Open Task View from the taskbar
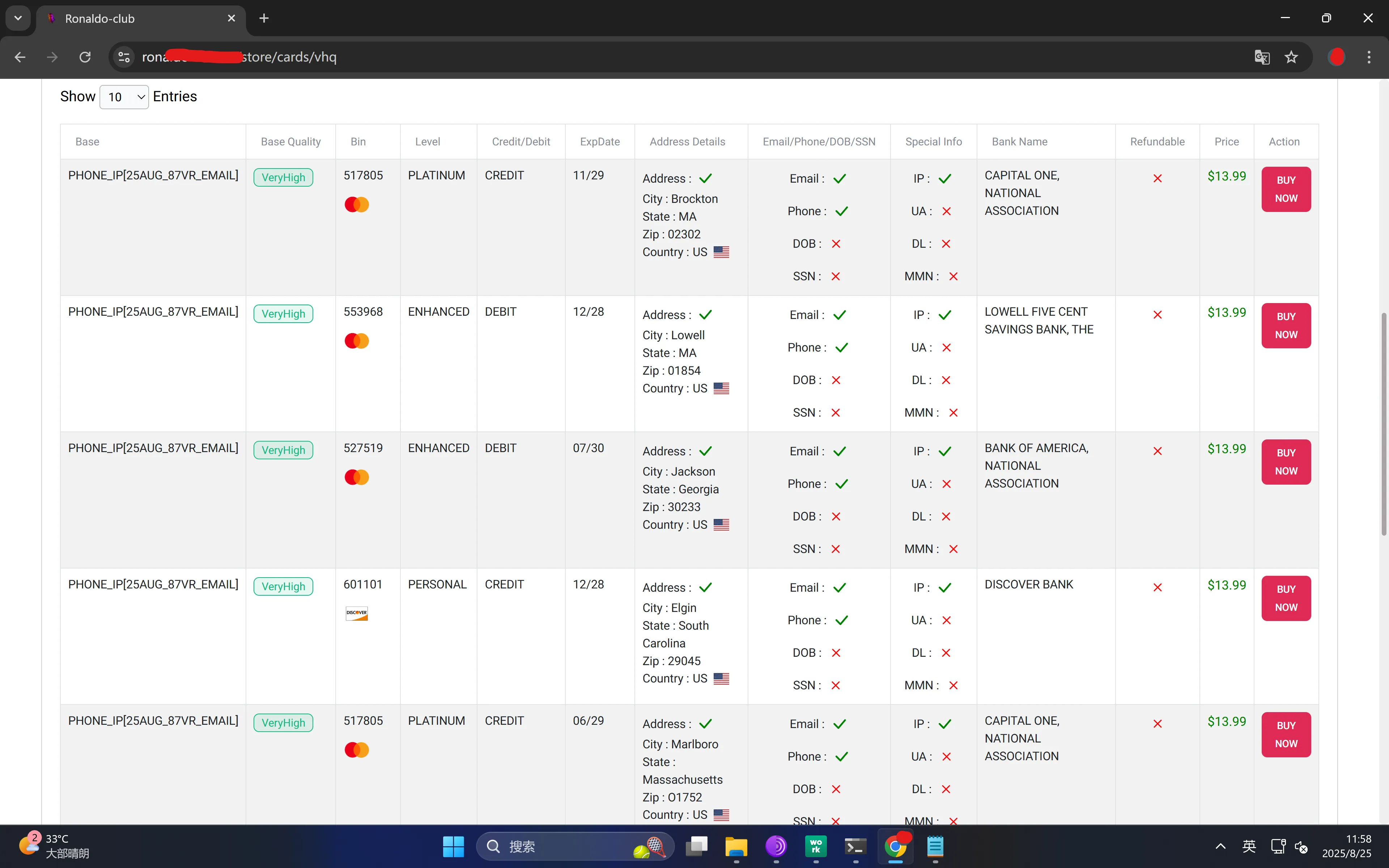 [x=697, y=846]
